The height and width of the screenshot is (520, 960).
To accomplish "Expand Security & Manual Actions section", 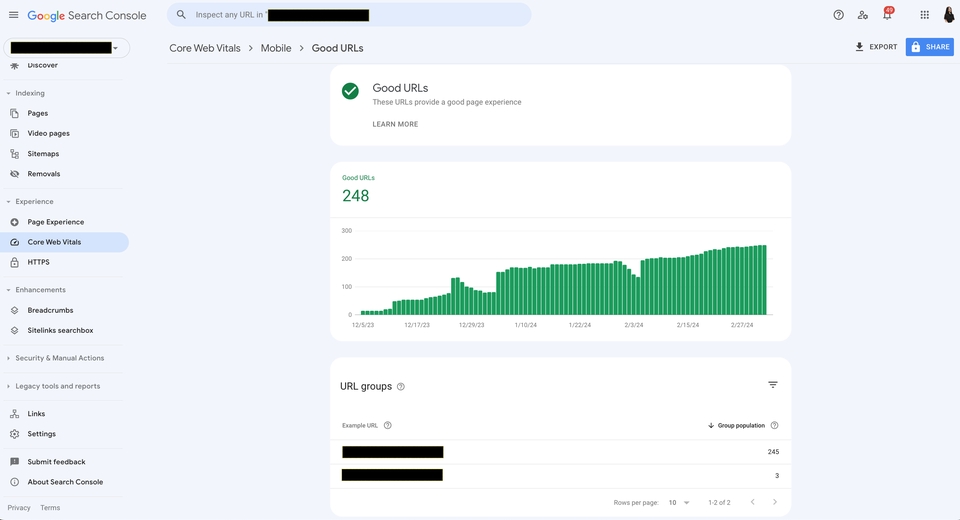I will (x=9, y=358).
